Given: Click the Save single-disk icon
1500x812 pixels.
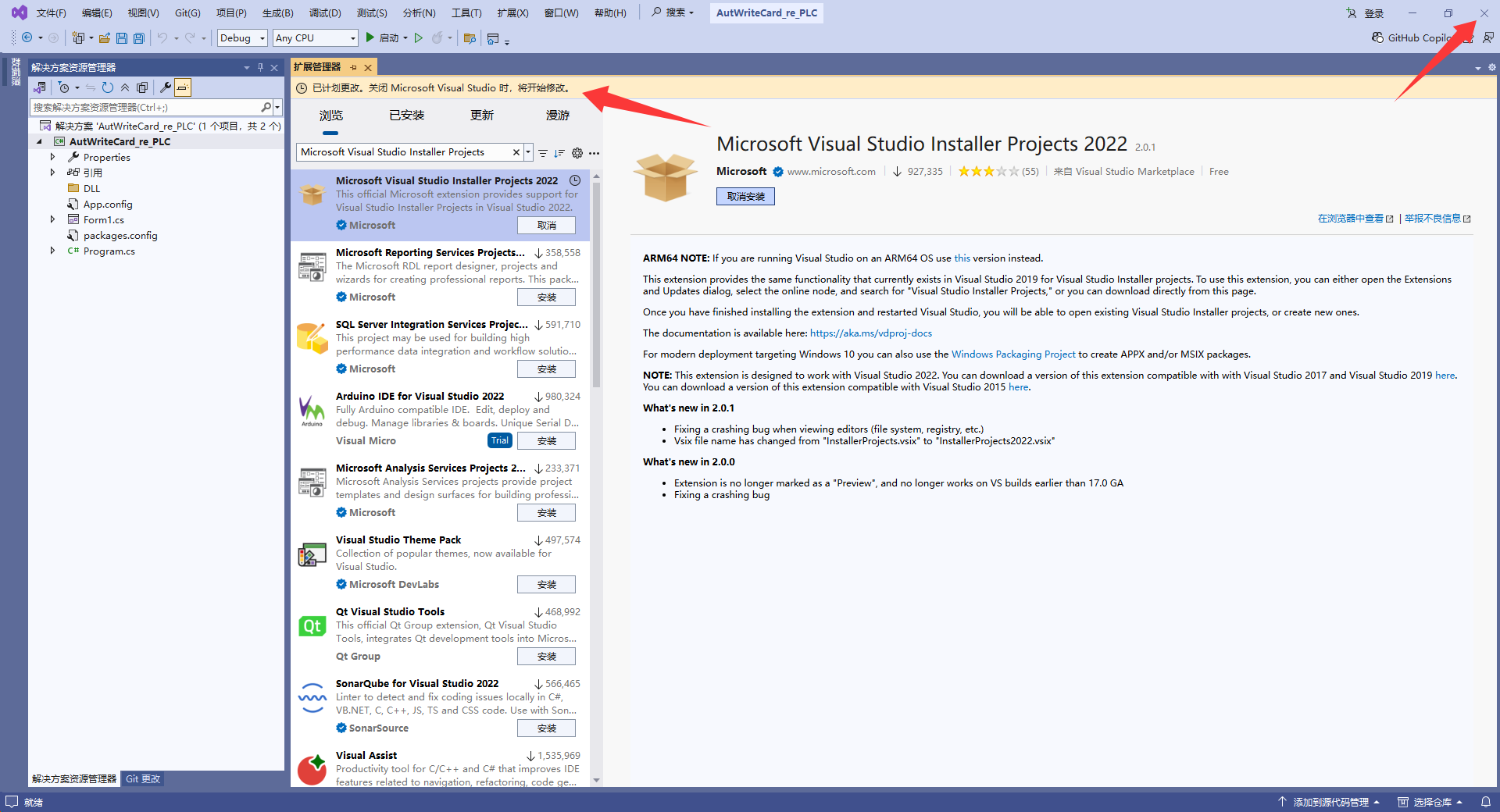Looking at the screenshot, I should click(122, 37).
